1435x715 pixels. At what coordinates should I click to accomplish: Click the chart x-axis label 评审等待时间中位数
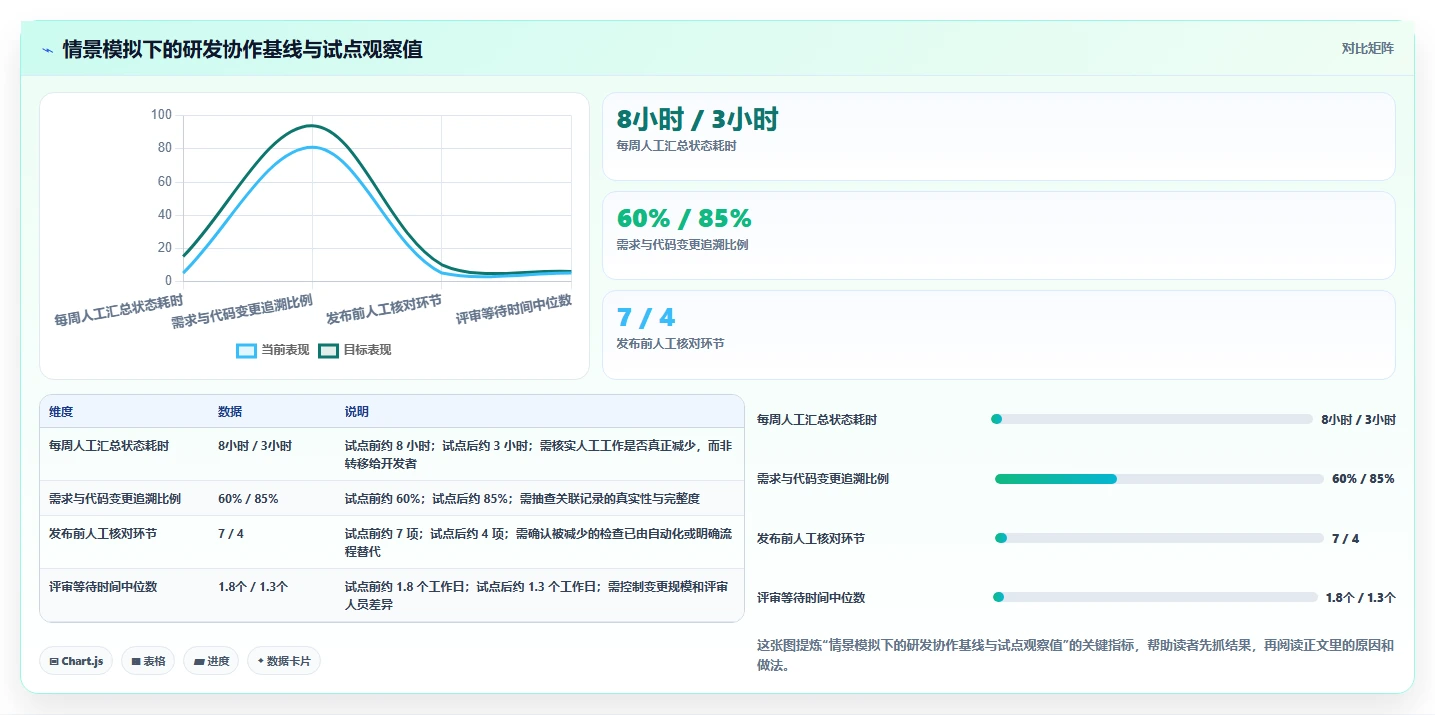coord(514,309)
